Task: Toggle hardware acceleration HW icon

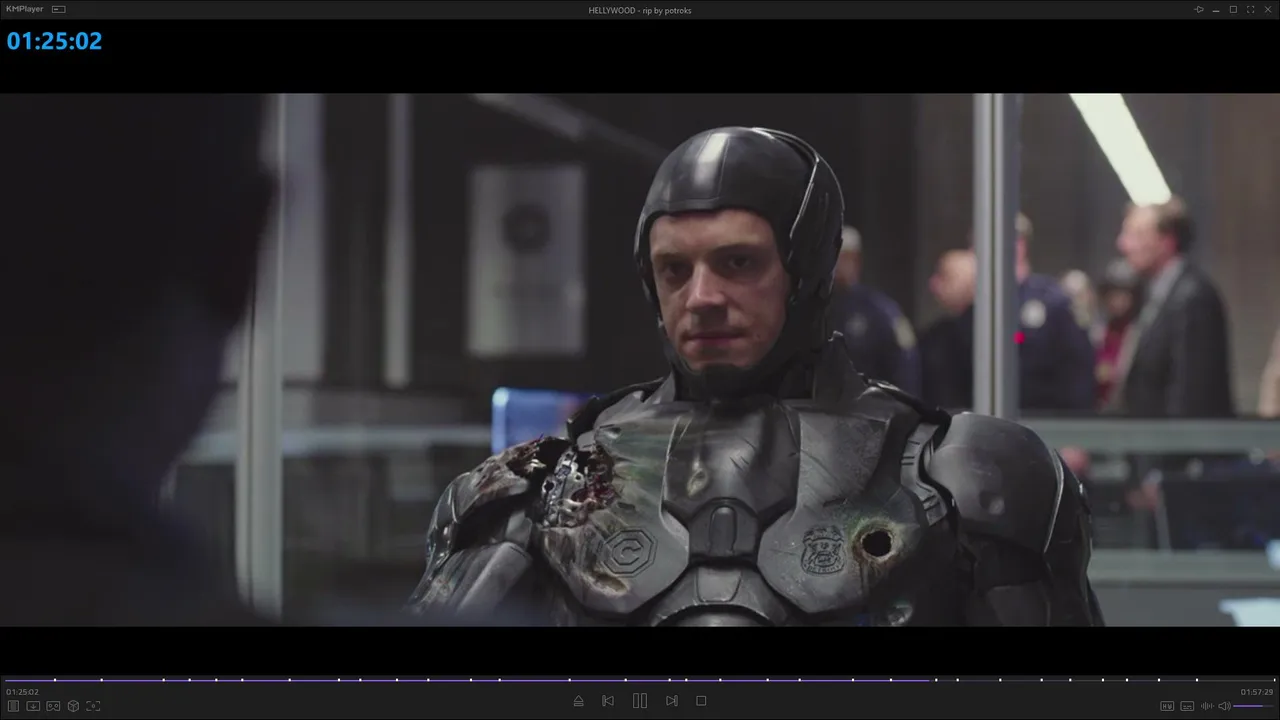Action: point(1167,706)
